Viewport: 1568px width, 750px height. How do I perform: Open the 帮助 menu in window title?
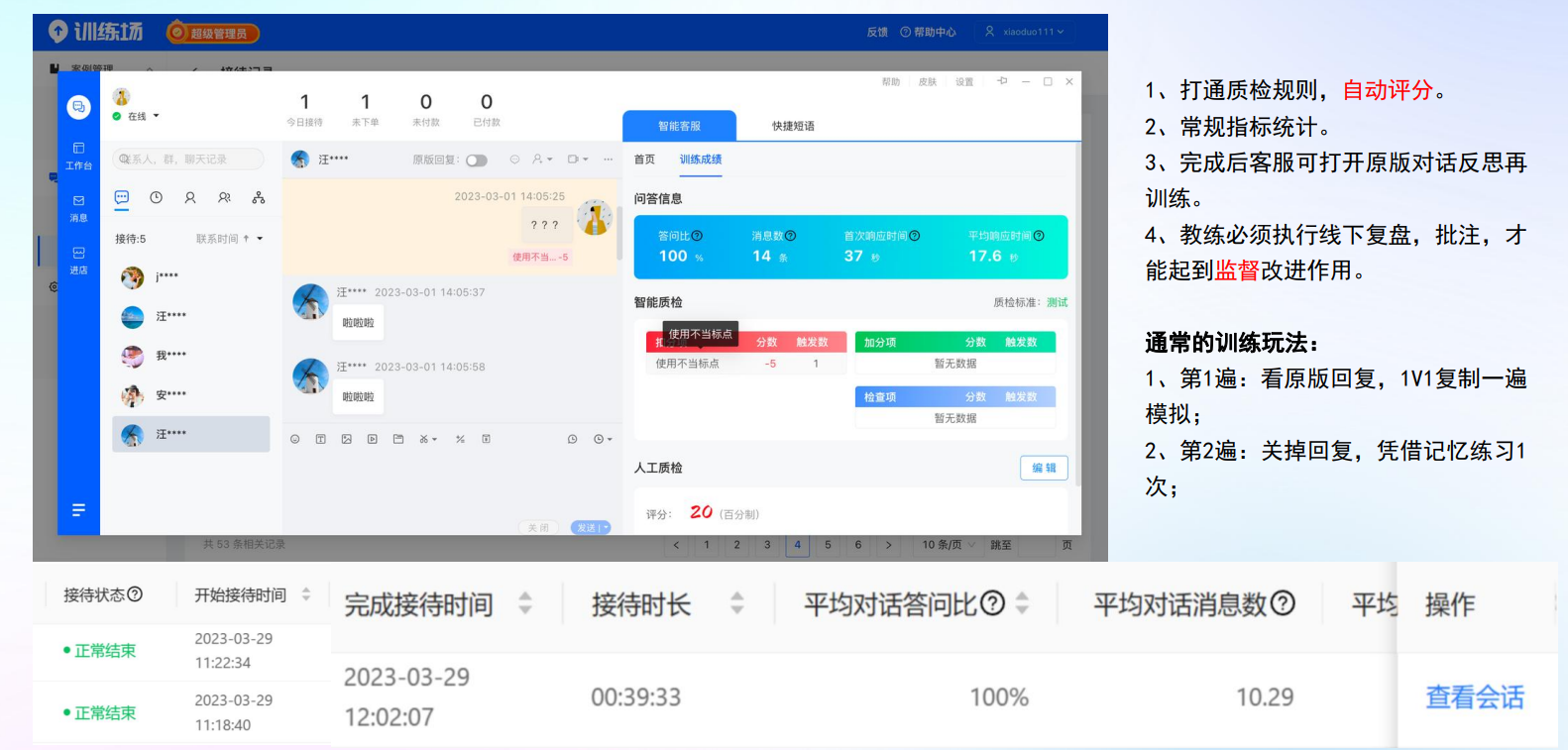click(891, 82)
